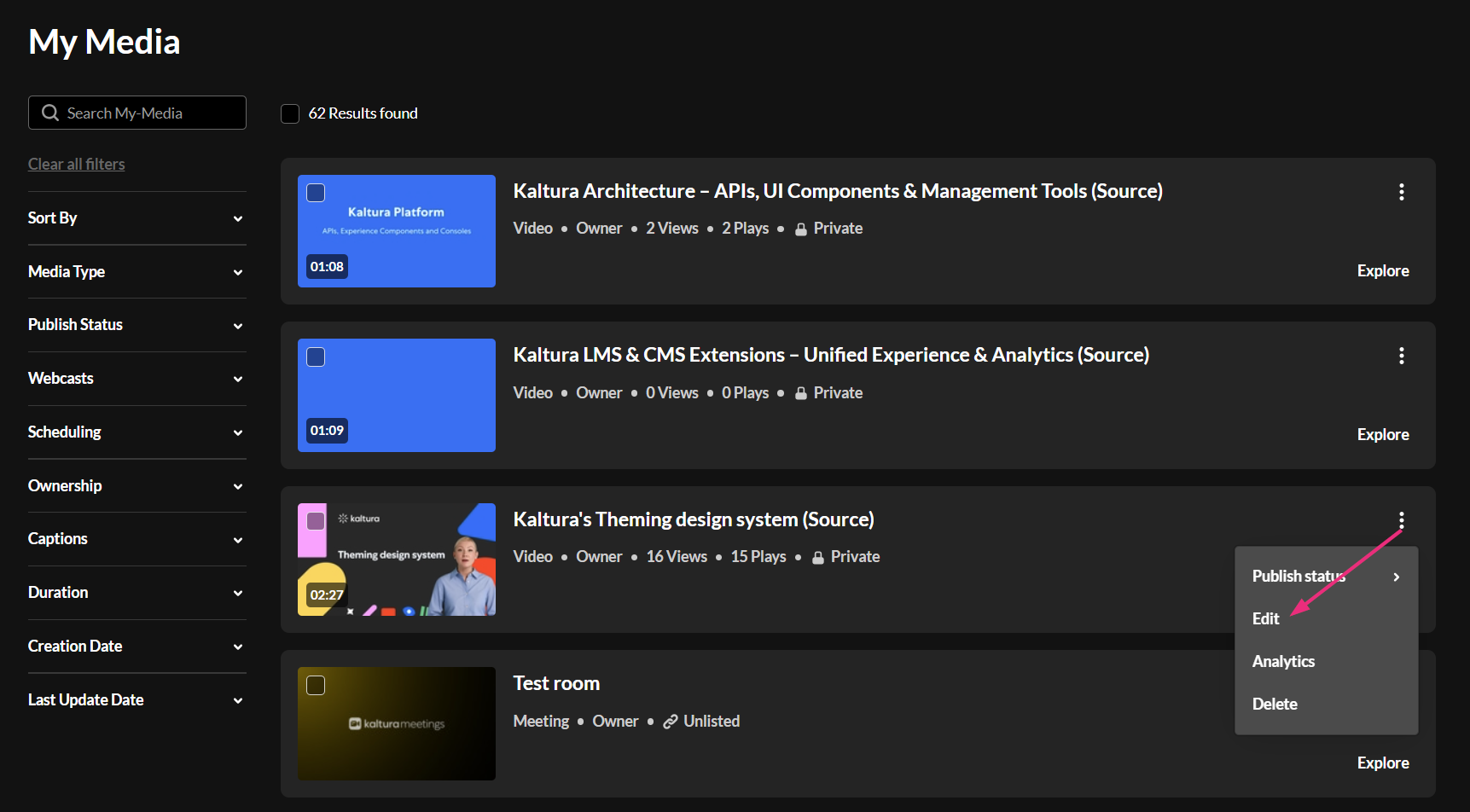Expand the Media Type filter
The image size is (1470, 812).
[137, 272]
